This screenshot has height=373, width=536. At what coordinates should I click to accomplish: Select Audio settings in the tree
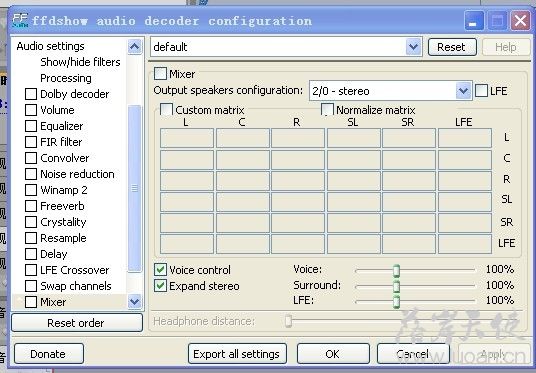point(50,46)
